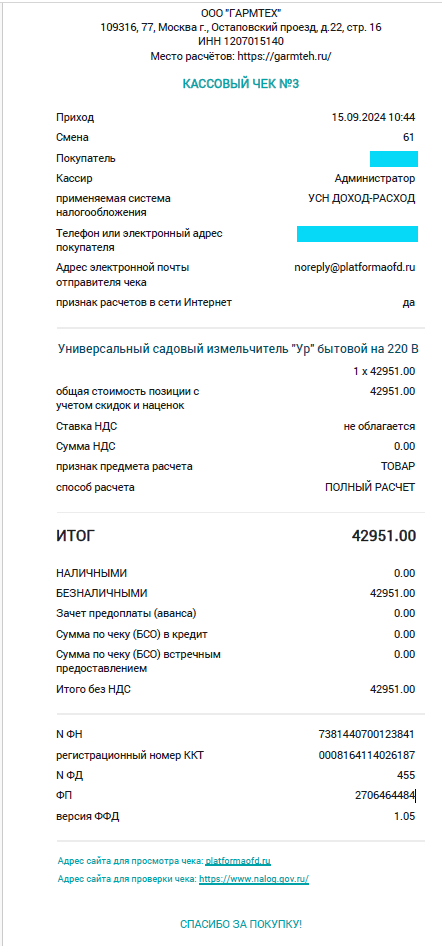Click the ООО "ГАРМТЕХ" company name
The image size is (442, 946).
[241, 13]
